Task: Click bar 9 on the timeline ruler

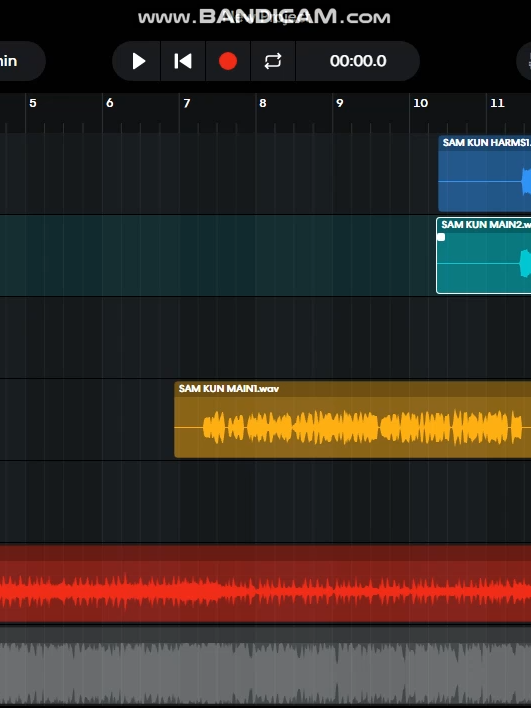Action: 340,103
